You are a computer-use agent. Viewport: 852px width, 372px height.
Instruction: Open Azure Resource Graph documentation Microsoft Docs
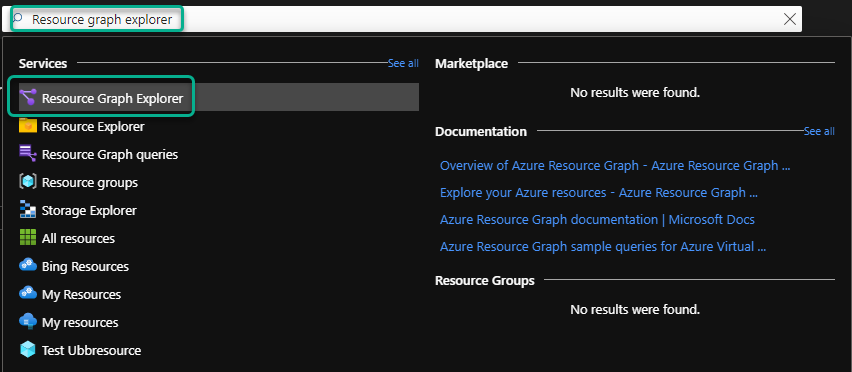click(597, 219)
